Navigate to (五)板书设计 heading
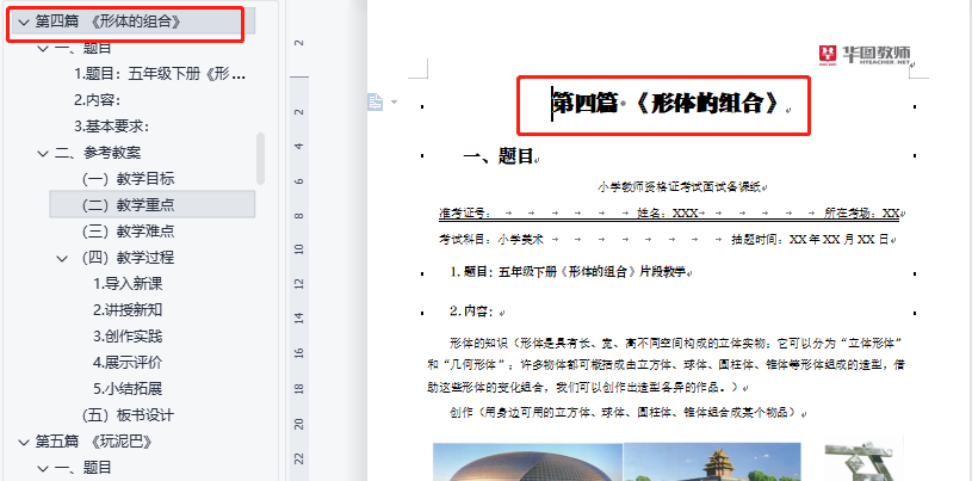This screenshot has height=481, width=973. click(128, 415)
